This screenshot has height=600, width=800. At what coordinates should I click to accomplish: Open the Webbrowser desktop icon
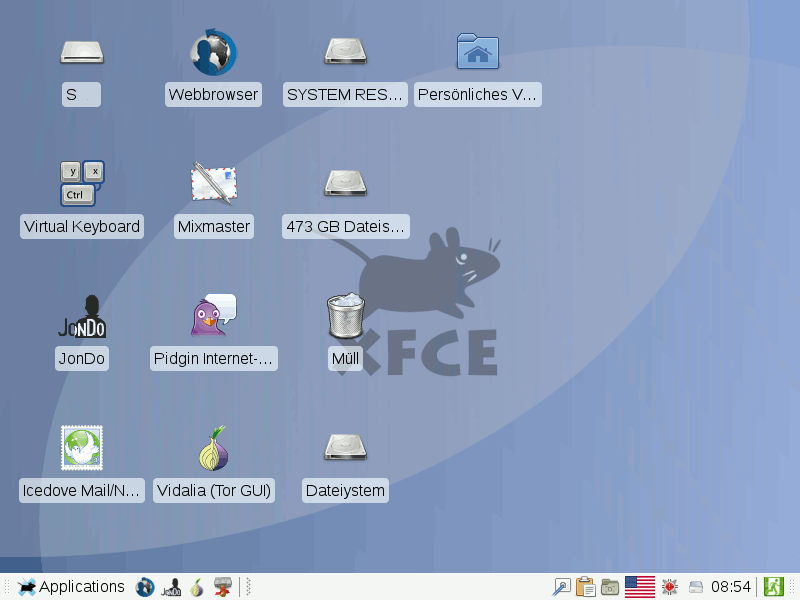click(x=213, y=53)
